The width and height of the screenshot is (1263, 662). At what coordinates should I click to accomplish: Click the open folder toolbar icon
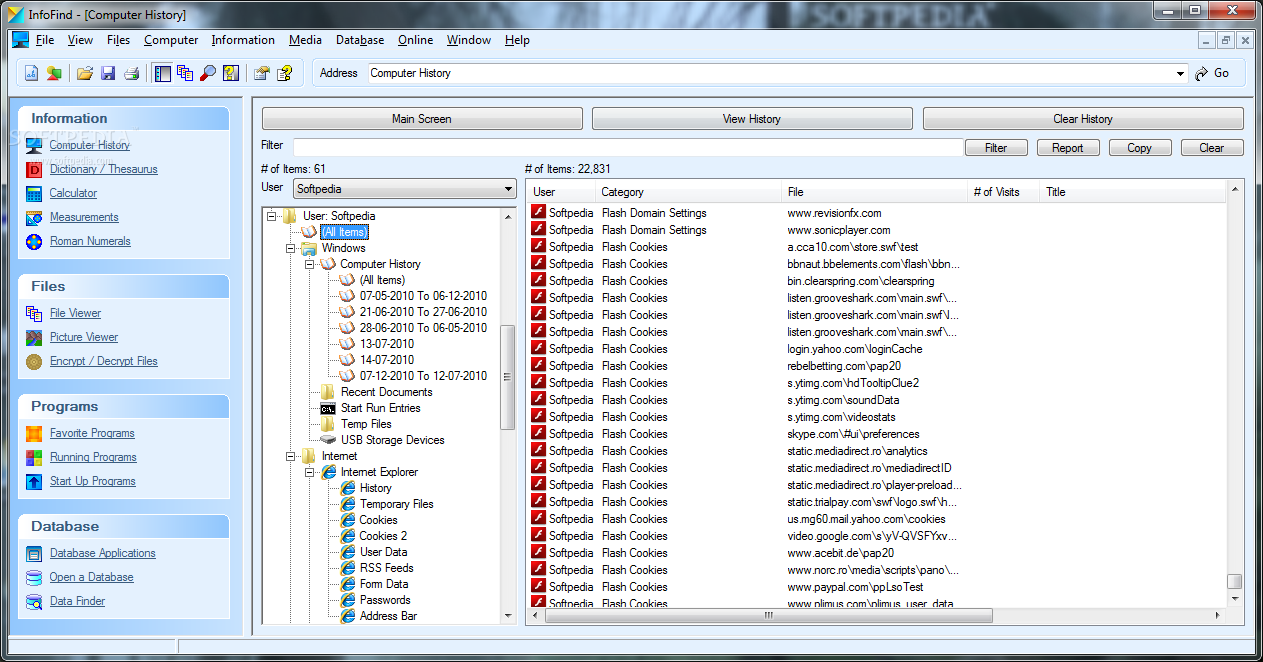[x=85, y=73]
